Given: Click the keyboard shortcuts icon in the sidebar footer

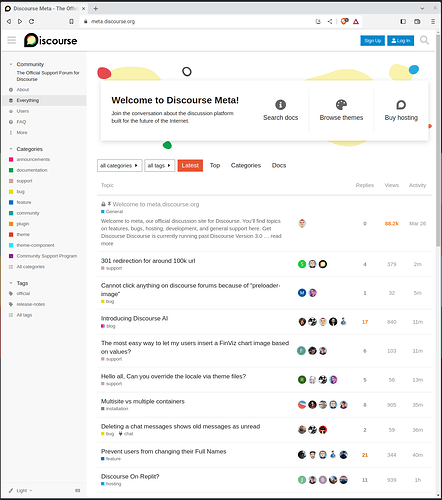Looking at the screenshot, I should [x=78, y=490].
